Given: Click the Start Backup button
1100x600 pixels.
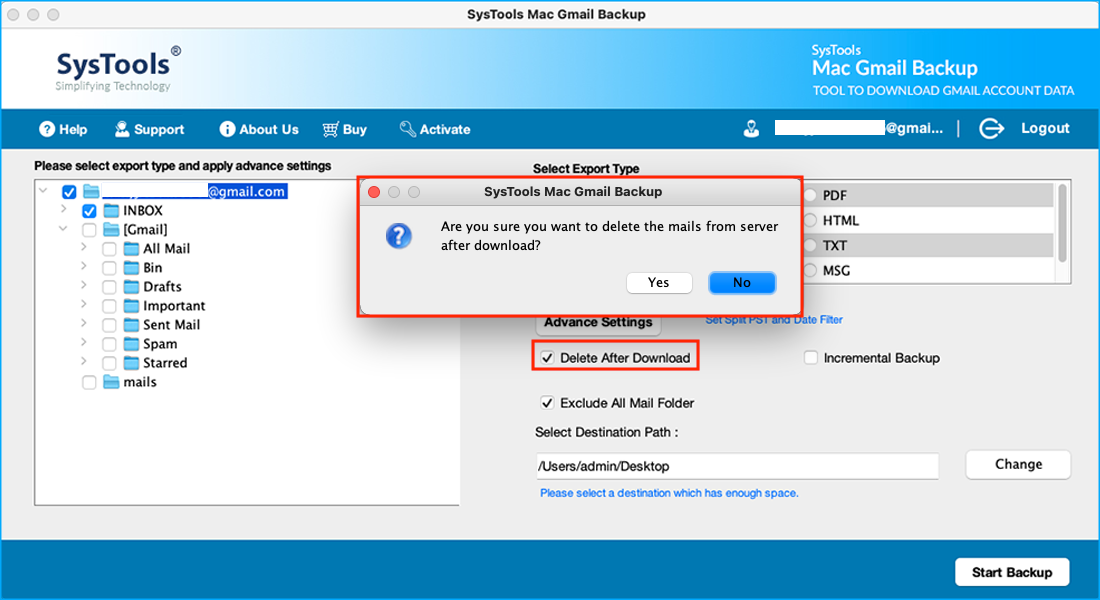Looking at the screenshot, I should (1012, 572).
